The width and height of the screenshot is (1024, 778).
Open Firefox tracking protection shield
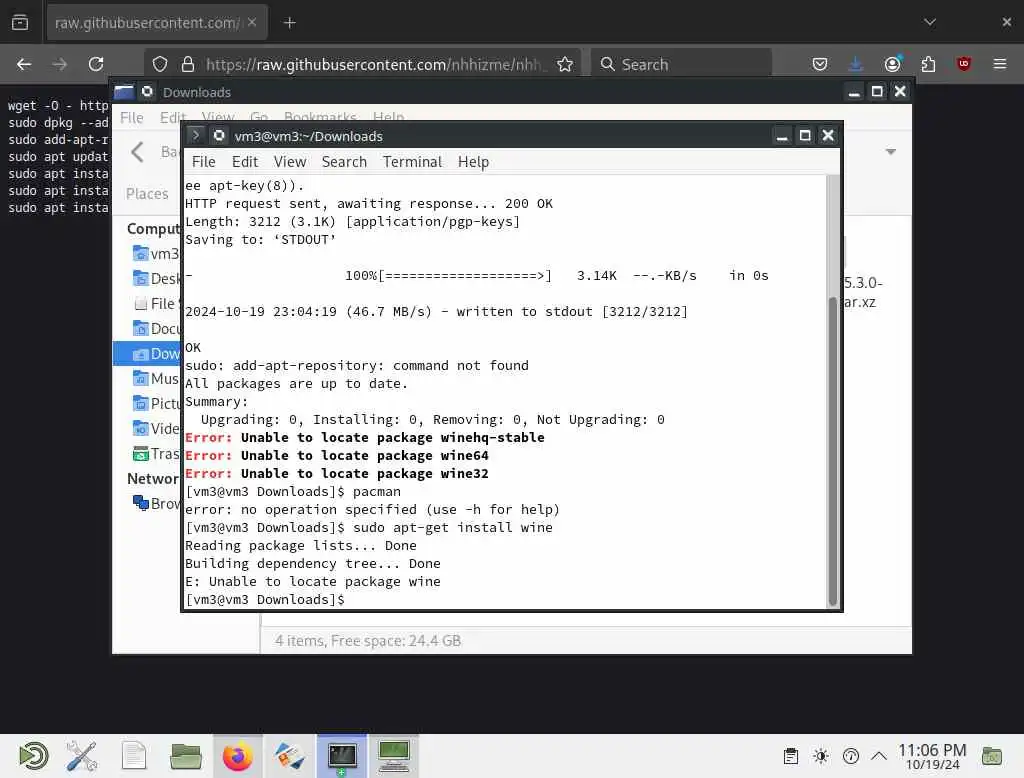tap(160, 64)
